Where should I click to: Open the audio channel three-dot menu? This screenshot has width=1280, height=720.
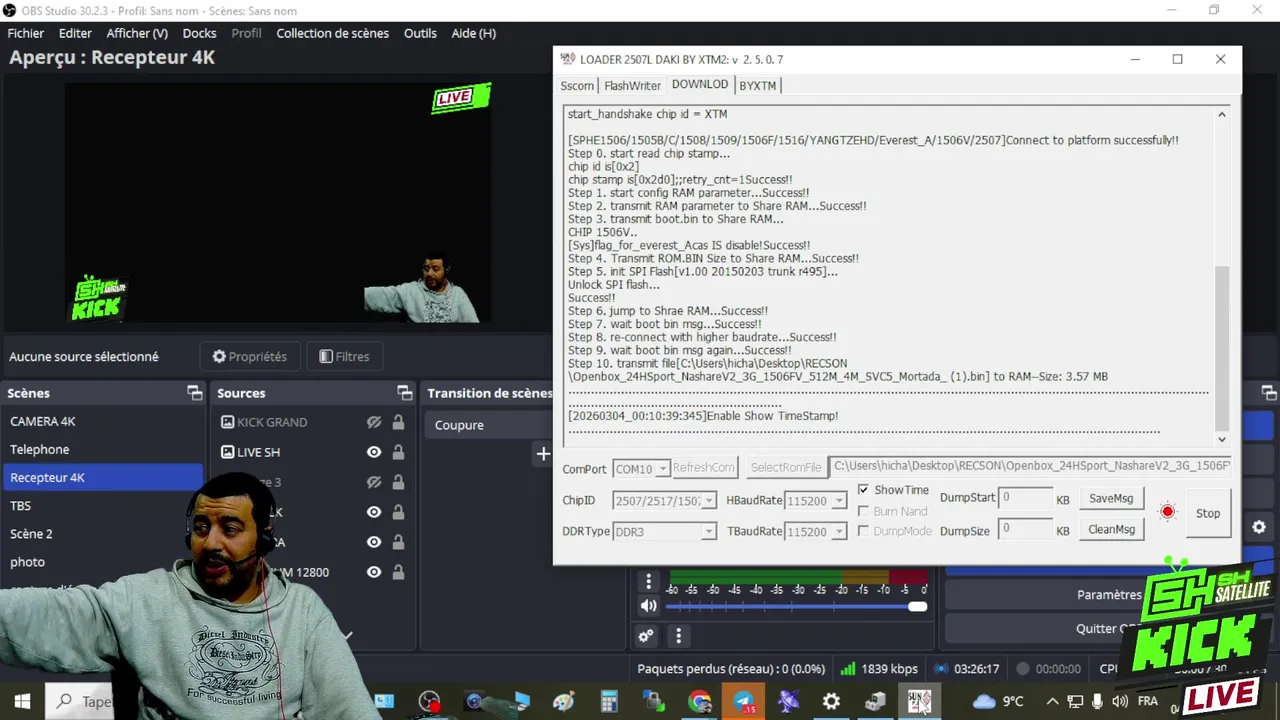(x=648, y=582)
